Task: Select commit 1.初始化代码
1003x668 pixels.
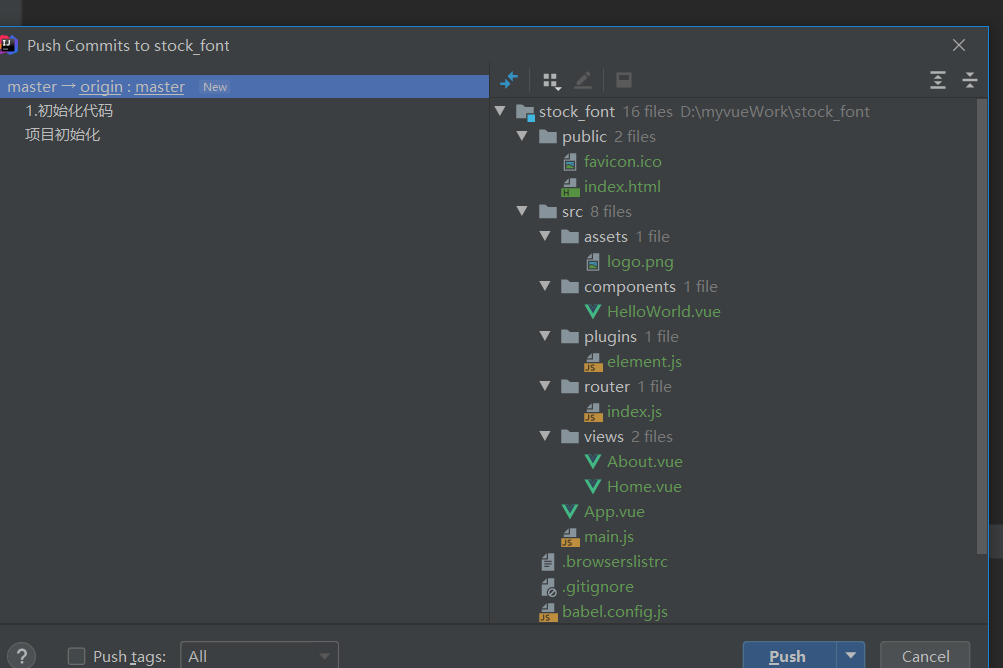Action: 69,111
